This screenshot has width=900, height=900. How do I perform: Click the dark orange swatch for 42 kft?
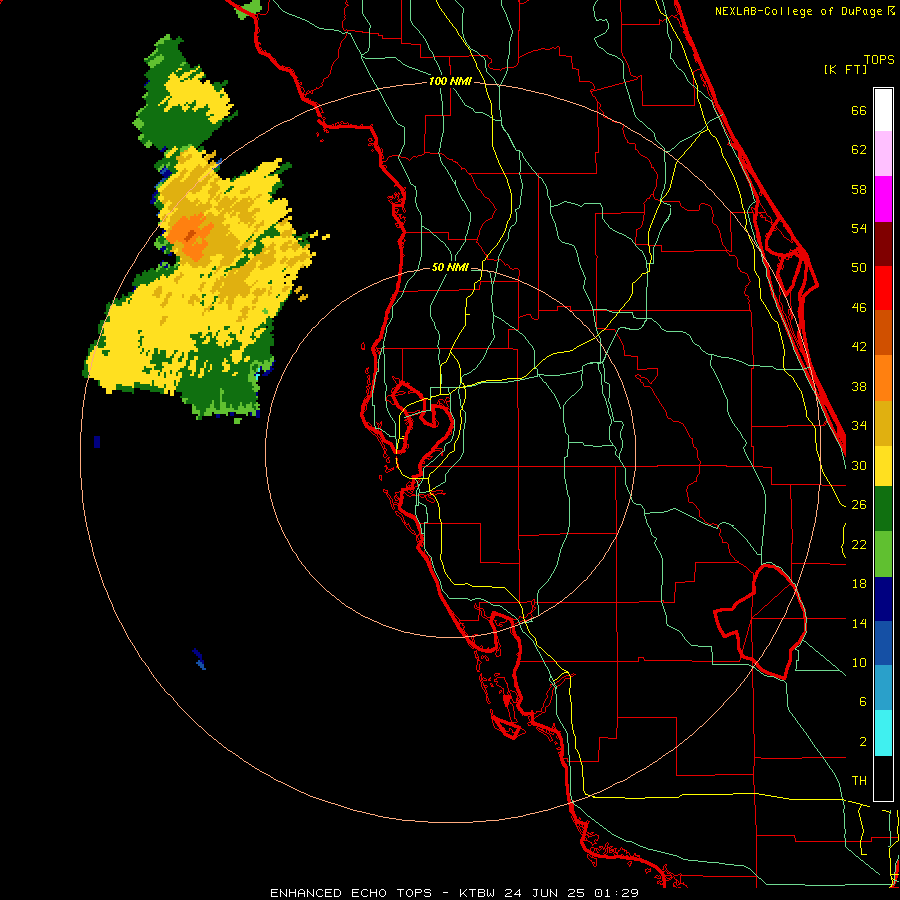pos(883,333)
